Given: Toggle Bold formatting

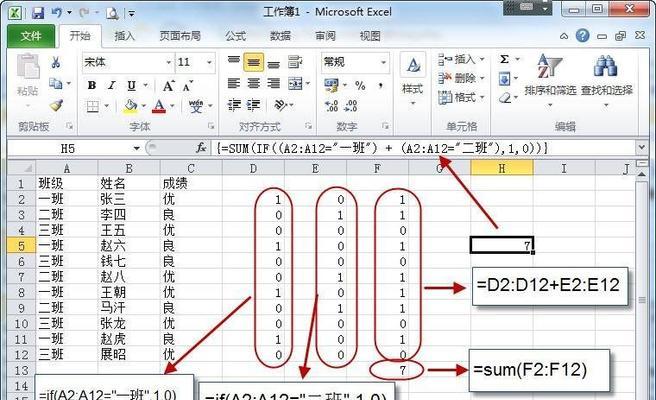Looking at the screenshot, I should point(92,85).
